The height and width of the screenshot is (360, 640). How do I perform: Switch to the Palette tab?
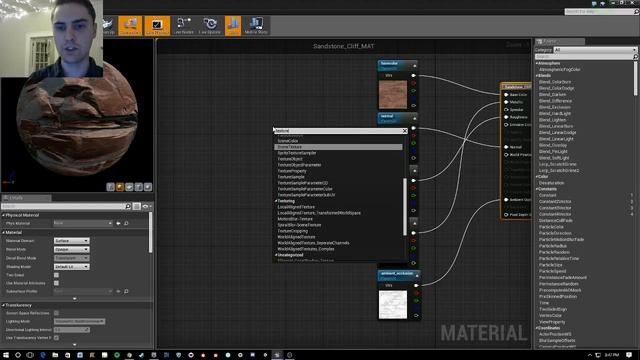[560, 41]
